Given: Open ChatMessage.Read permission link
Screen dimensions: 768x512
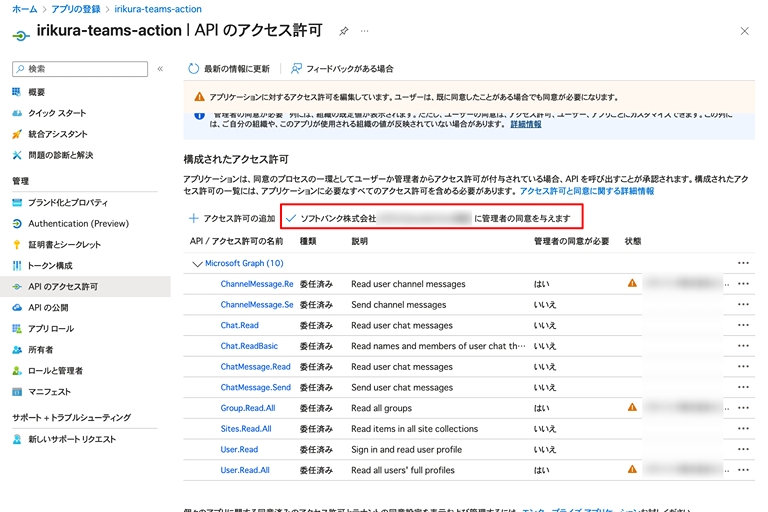Looking at the screenshot, I should (255, 366).
